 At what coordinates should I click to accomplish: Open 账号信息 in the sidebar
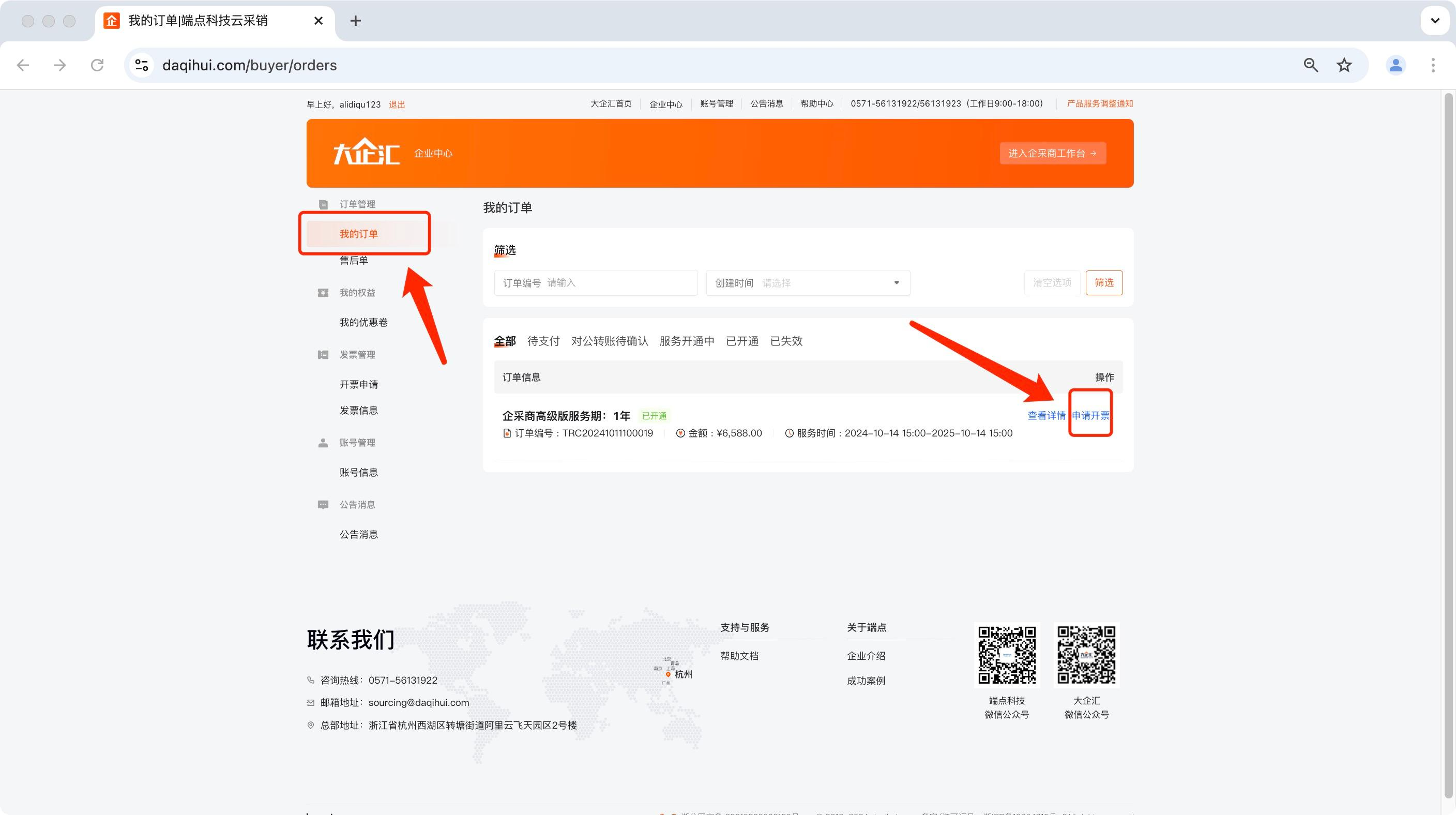coord(359,473)
